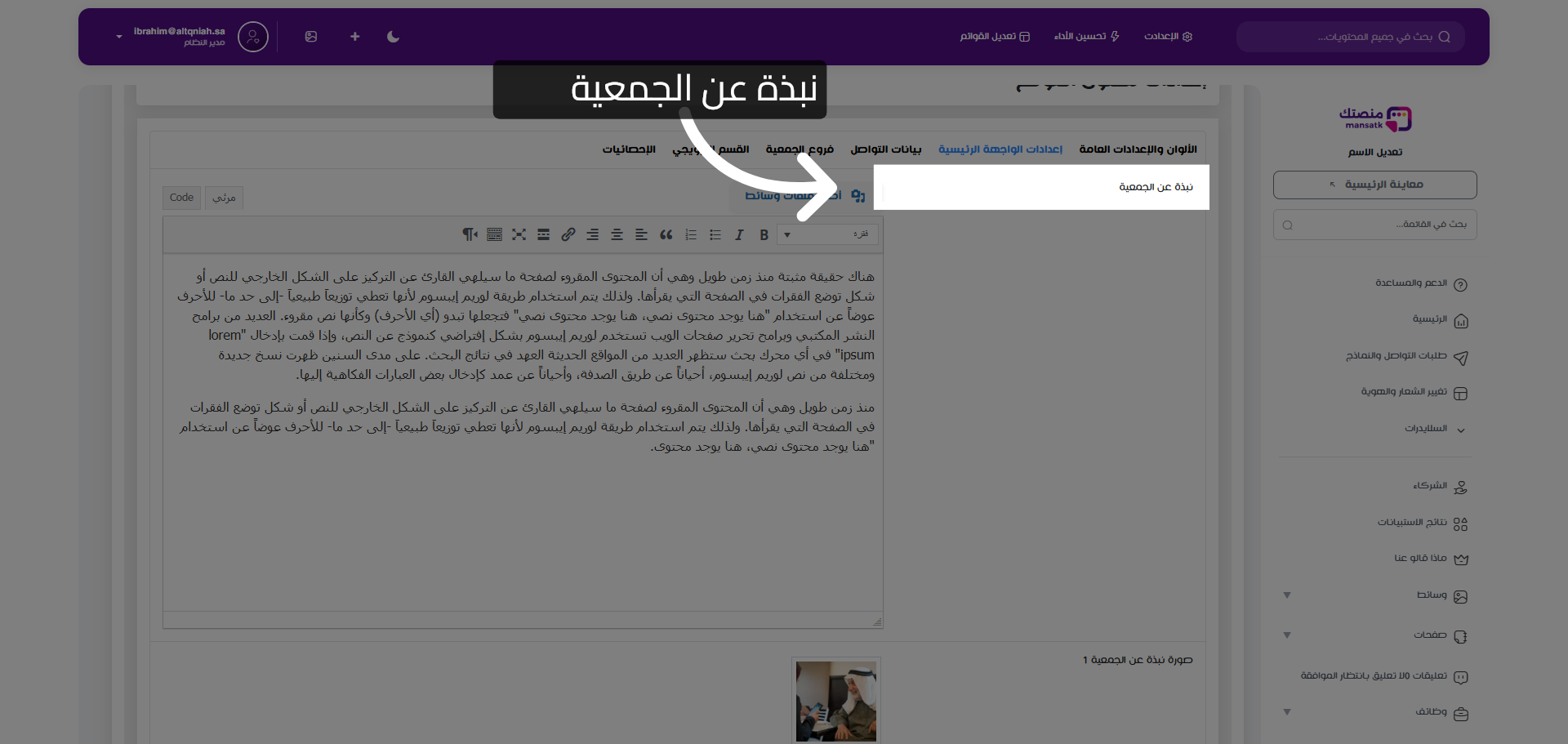This screenshot has width=1568, height=744.
Task: Create a bulleted list
Action: [715, 234]
